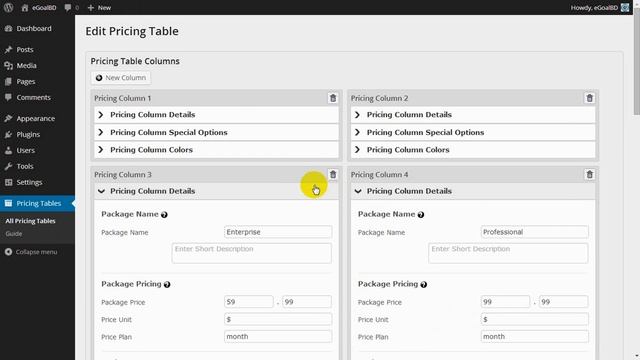Viewport: 640px width, 360px height.
Task: Open Comments in the sidebar
Action: (x=33, y=97)
